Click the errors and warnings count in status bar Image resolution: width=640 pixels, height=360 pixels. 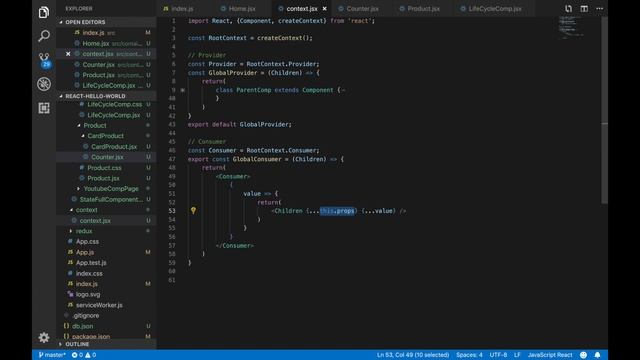[84, 355]
